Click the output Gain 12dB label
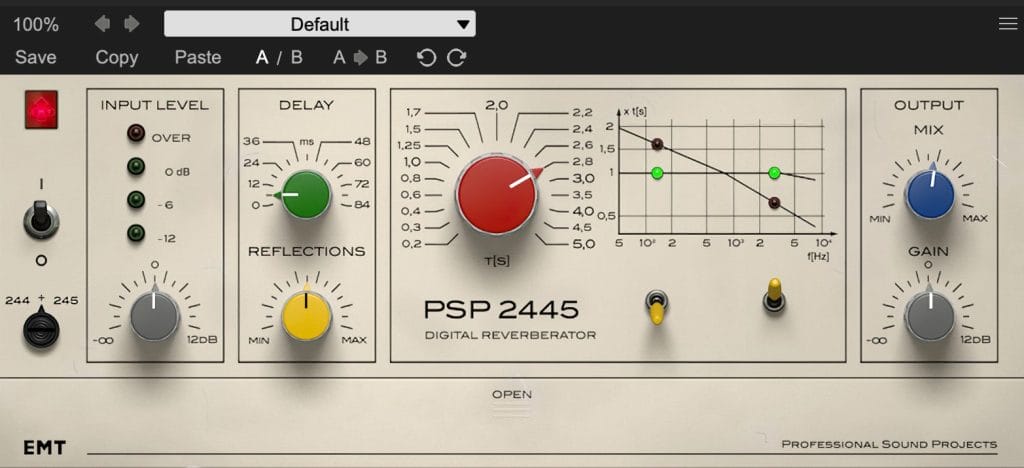Screen dimensions: 1024x468 pyautogui.click(x=976, y=340)
